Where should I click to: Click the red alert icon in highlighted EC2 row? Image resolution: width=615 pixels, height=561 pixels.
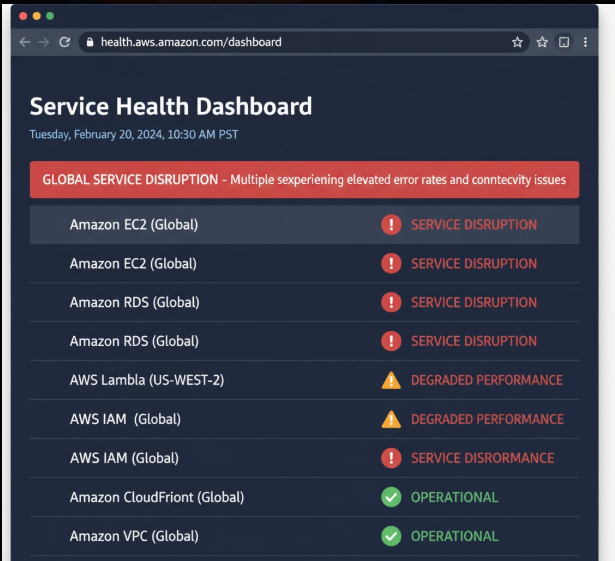[x=391, y=225]
